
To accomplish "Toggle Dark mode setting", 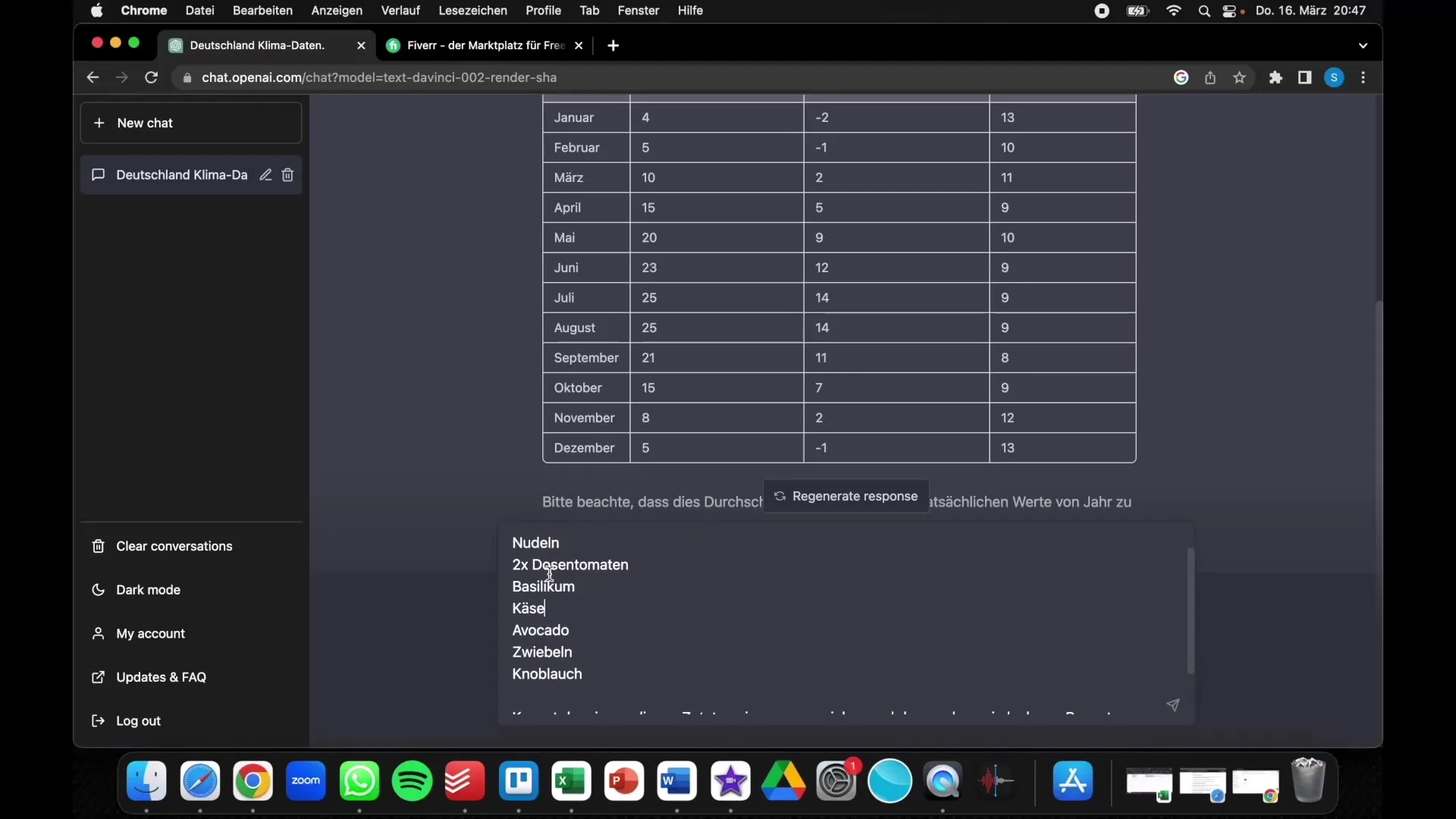I will tap(148, 589).
